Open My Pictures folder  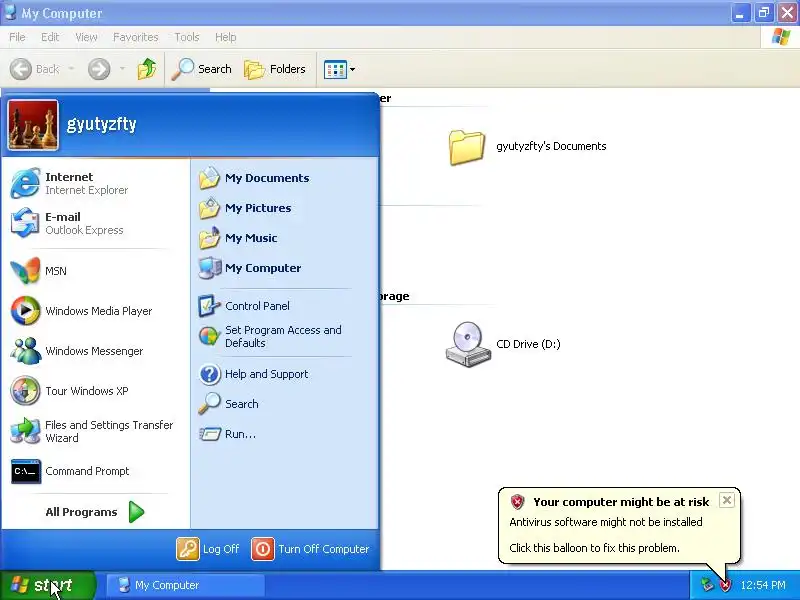pos(285,208)
